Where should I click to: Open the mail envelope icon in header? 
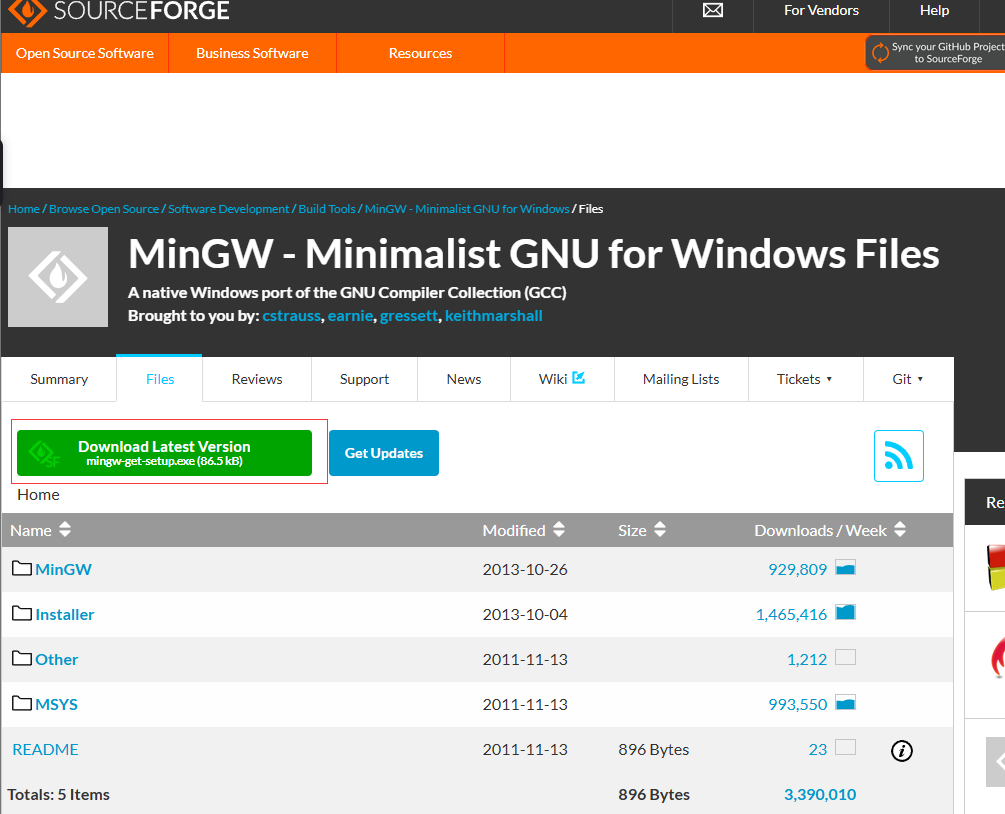[x=712, y=10]
